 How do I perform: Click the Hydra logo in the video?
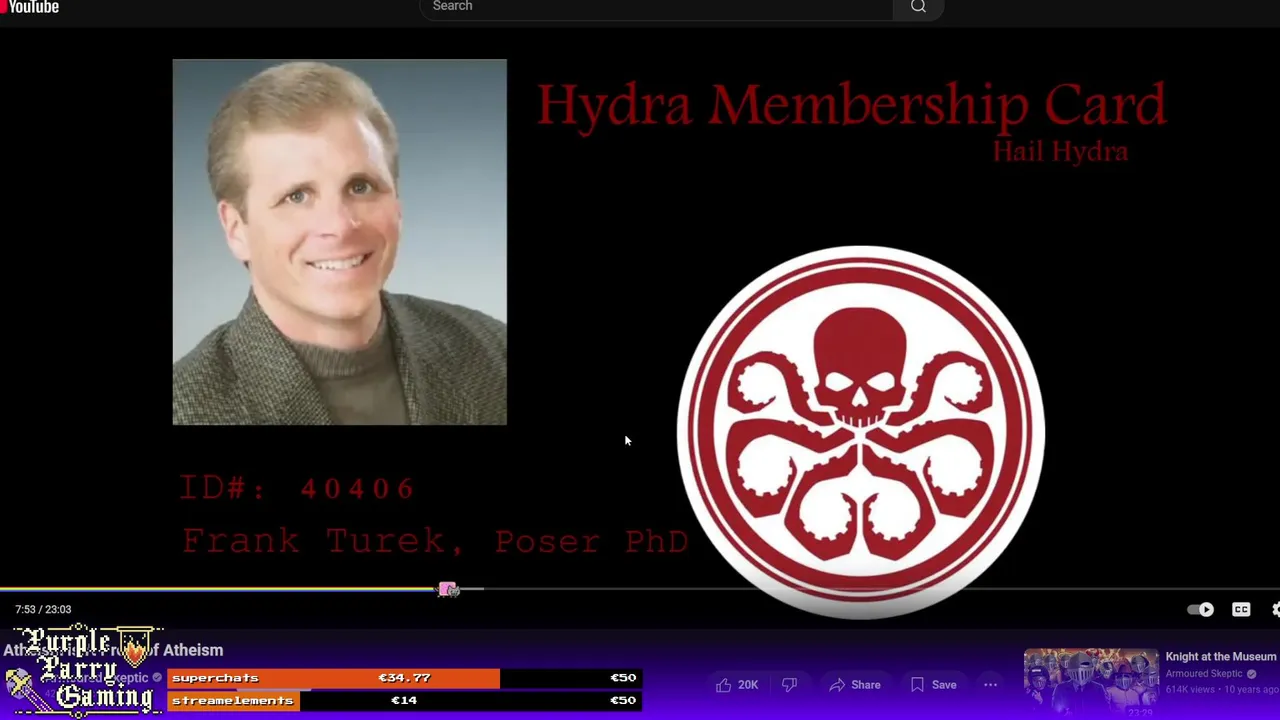tap(861, 432)
